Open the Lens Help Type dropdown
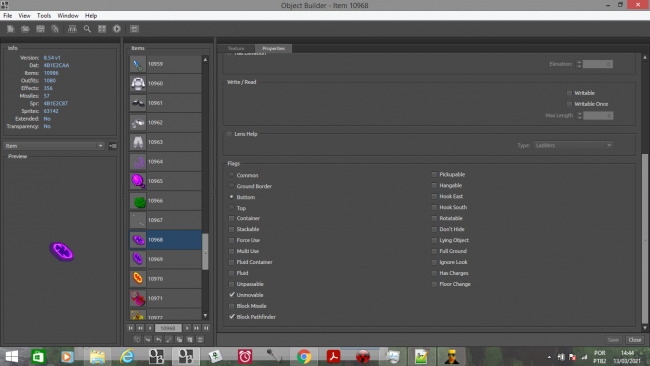Viewport: 650px width, 366px height. pyautogui.click(x=572, y=145)
